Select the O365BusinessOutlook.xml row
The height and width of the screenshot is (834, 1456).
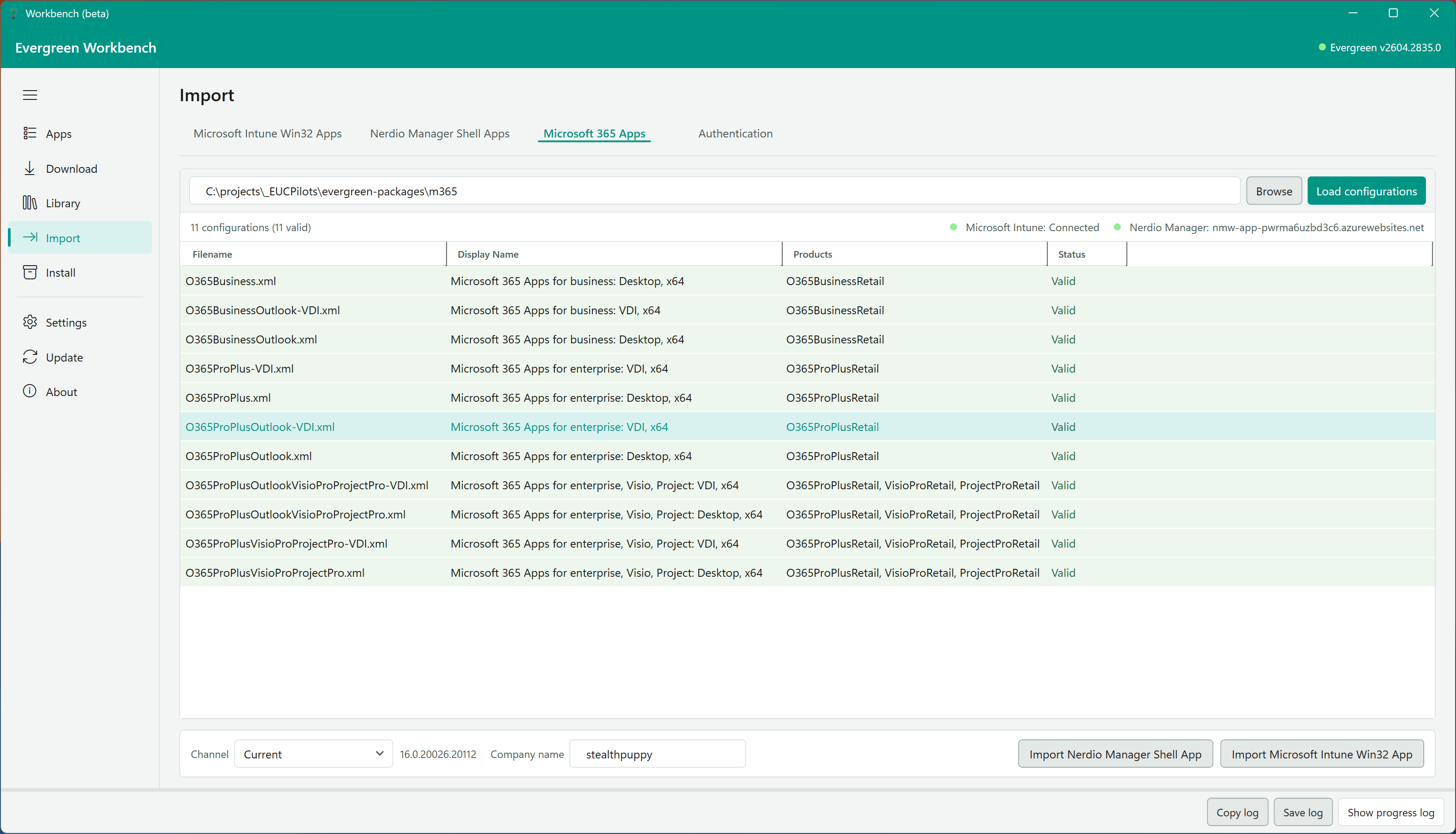pos(807,339)
